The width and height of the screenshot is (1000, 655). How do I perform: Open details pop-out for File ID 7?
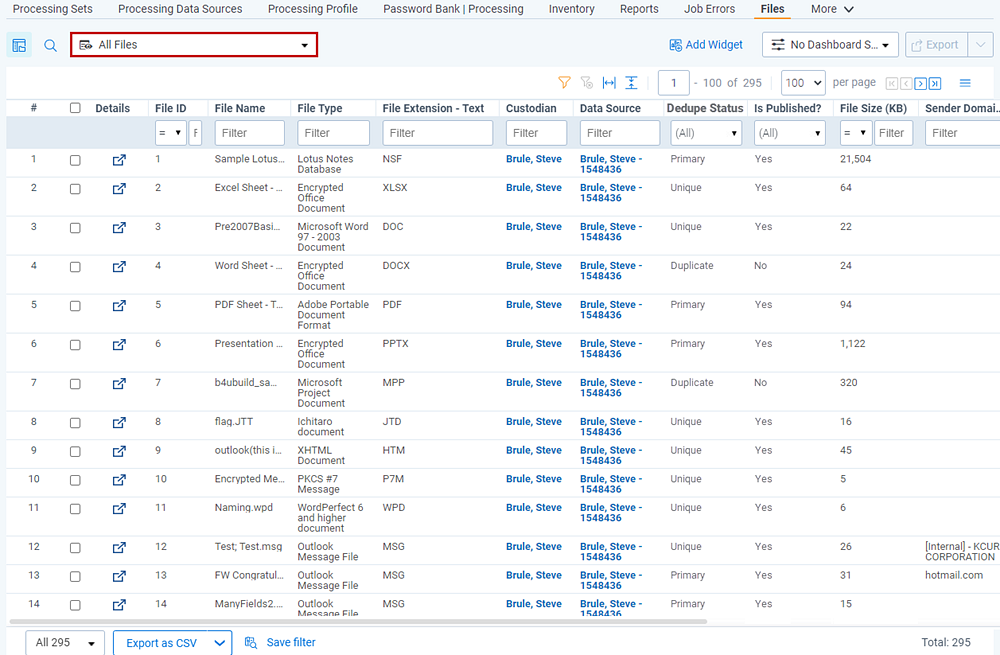pyautogui.click(x=119, y=383)
